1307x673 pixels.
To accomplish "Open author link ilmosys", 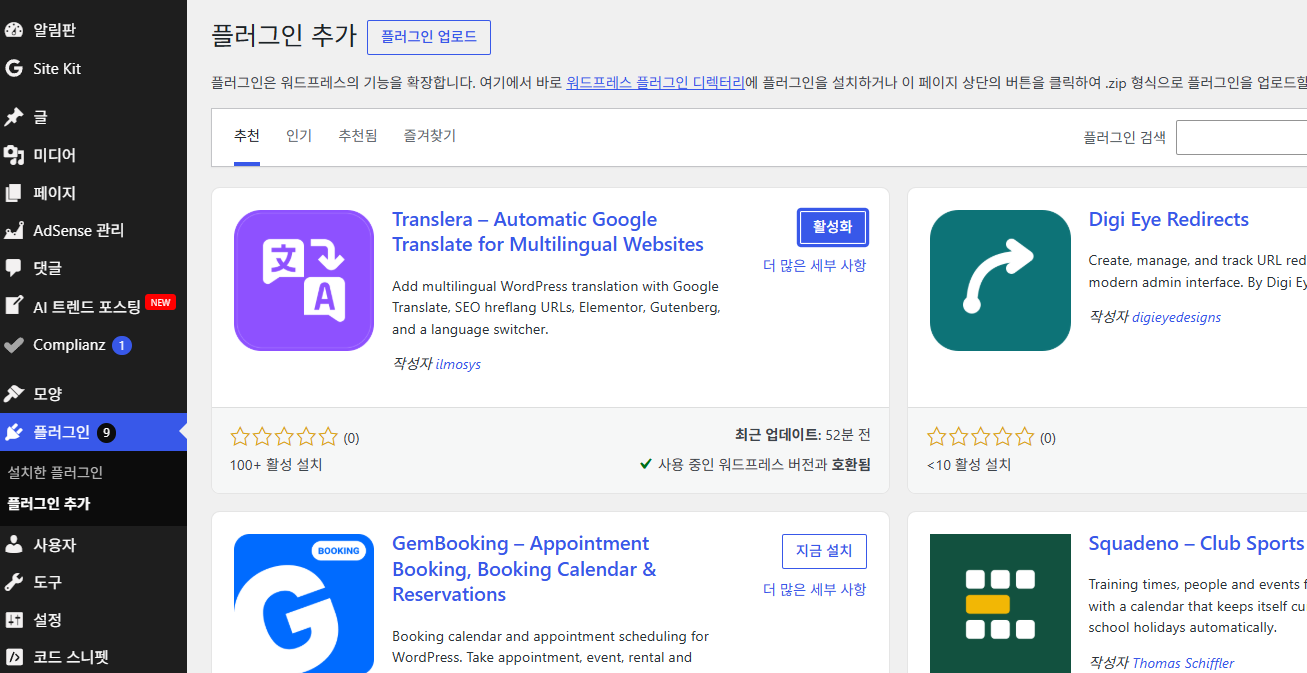I will [458, 365].
